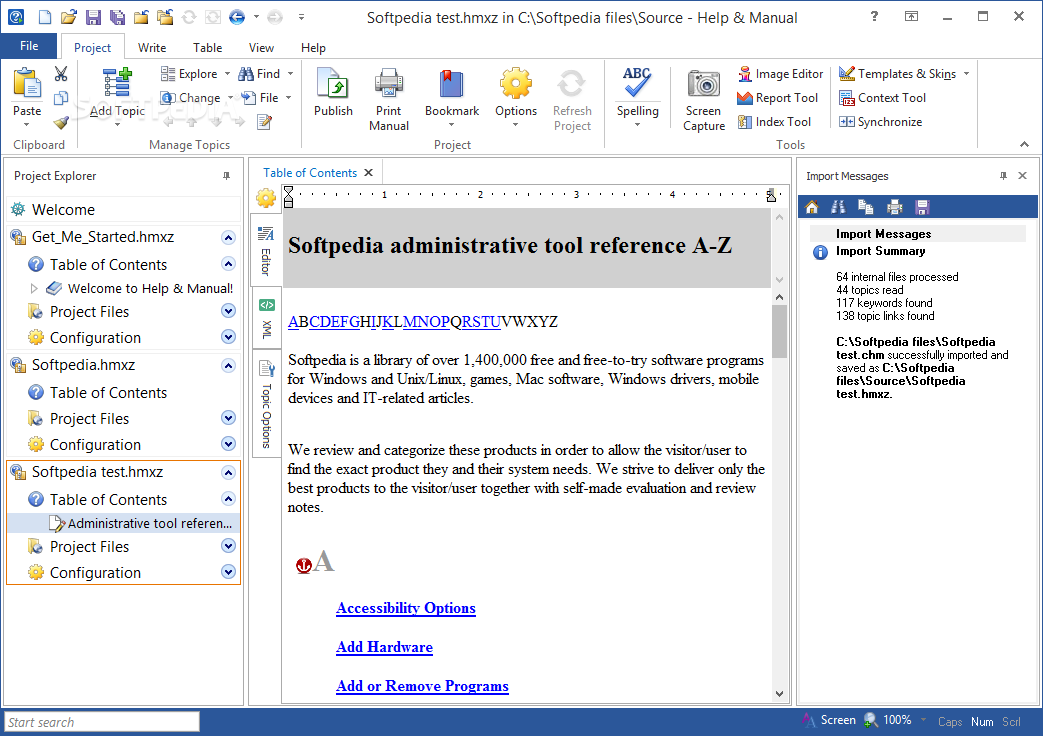Open the Help ribbon tab
This screenshot has width=1043, height=736.
coord(313,48)
